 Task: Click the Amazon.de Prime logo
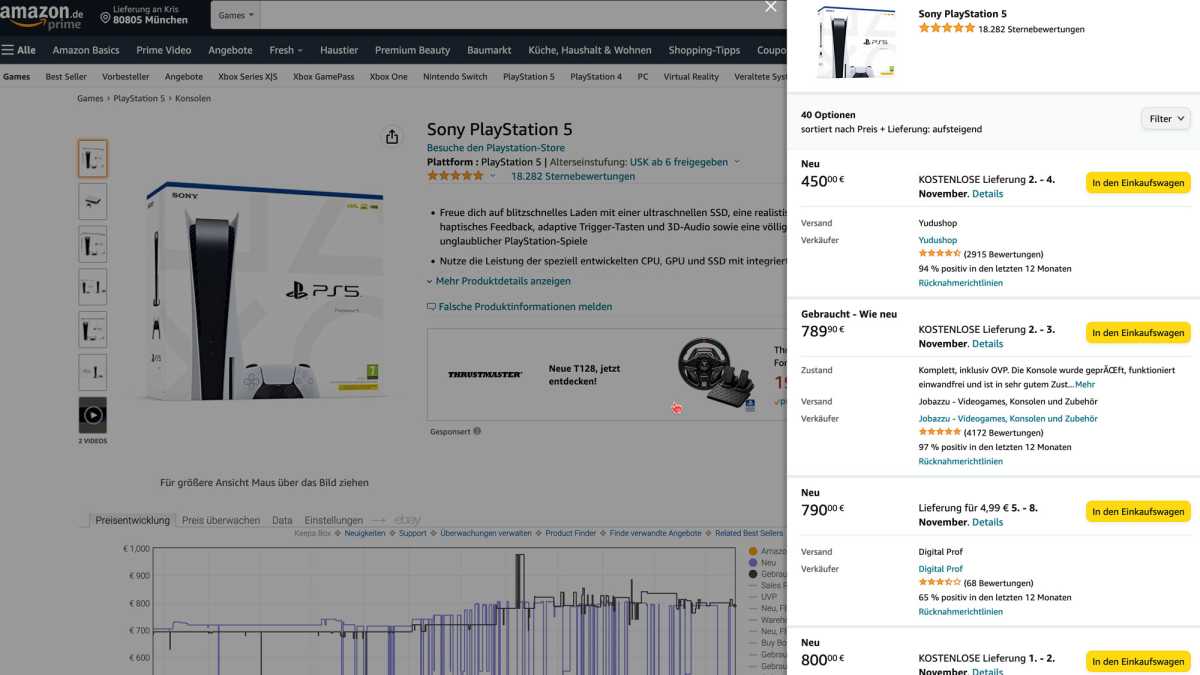pyautogui.click(x=41, y=15)
